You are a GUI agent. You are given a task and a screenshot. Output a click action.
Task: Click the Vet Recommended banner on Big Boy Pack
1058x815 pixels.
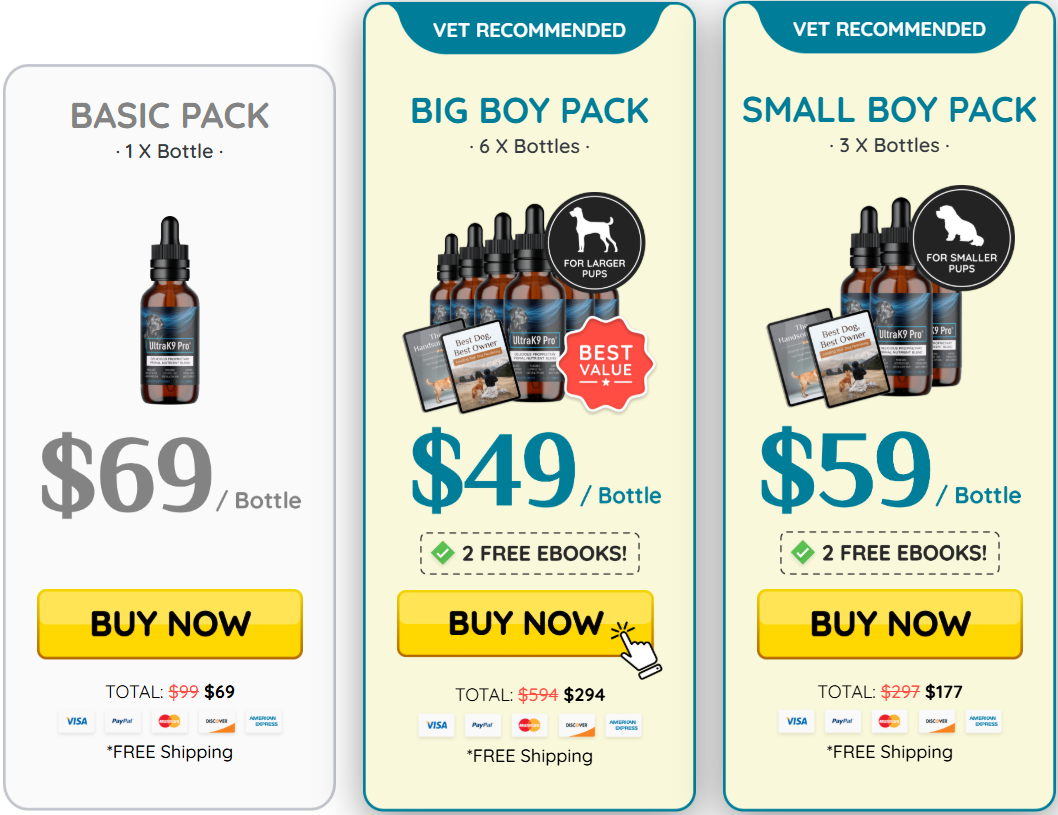[530, 30]
